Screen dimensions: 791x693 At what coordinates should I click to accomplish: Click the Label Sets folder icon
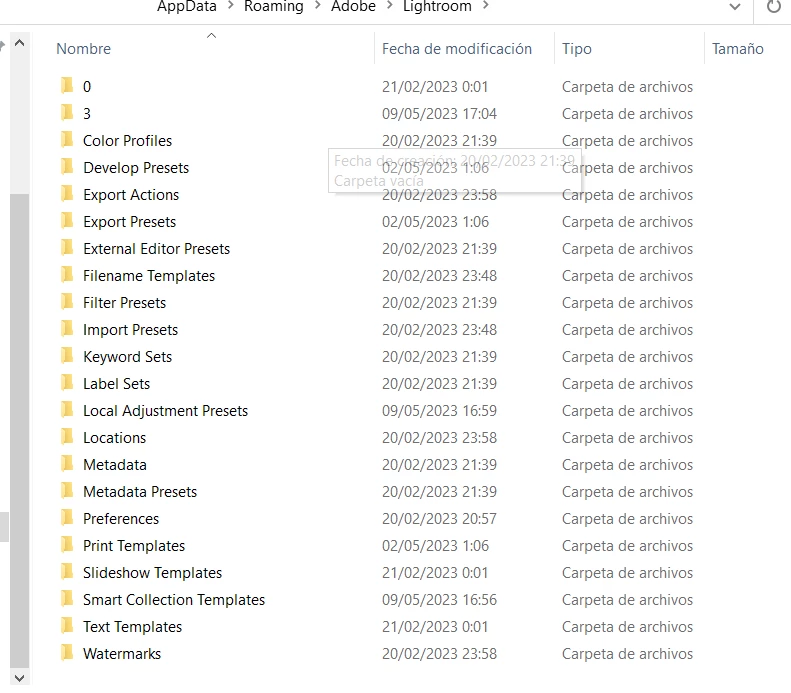click(x=67, y=383)
